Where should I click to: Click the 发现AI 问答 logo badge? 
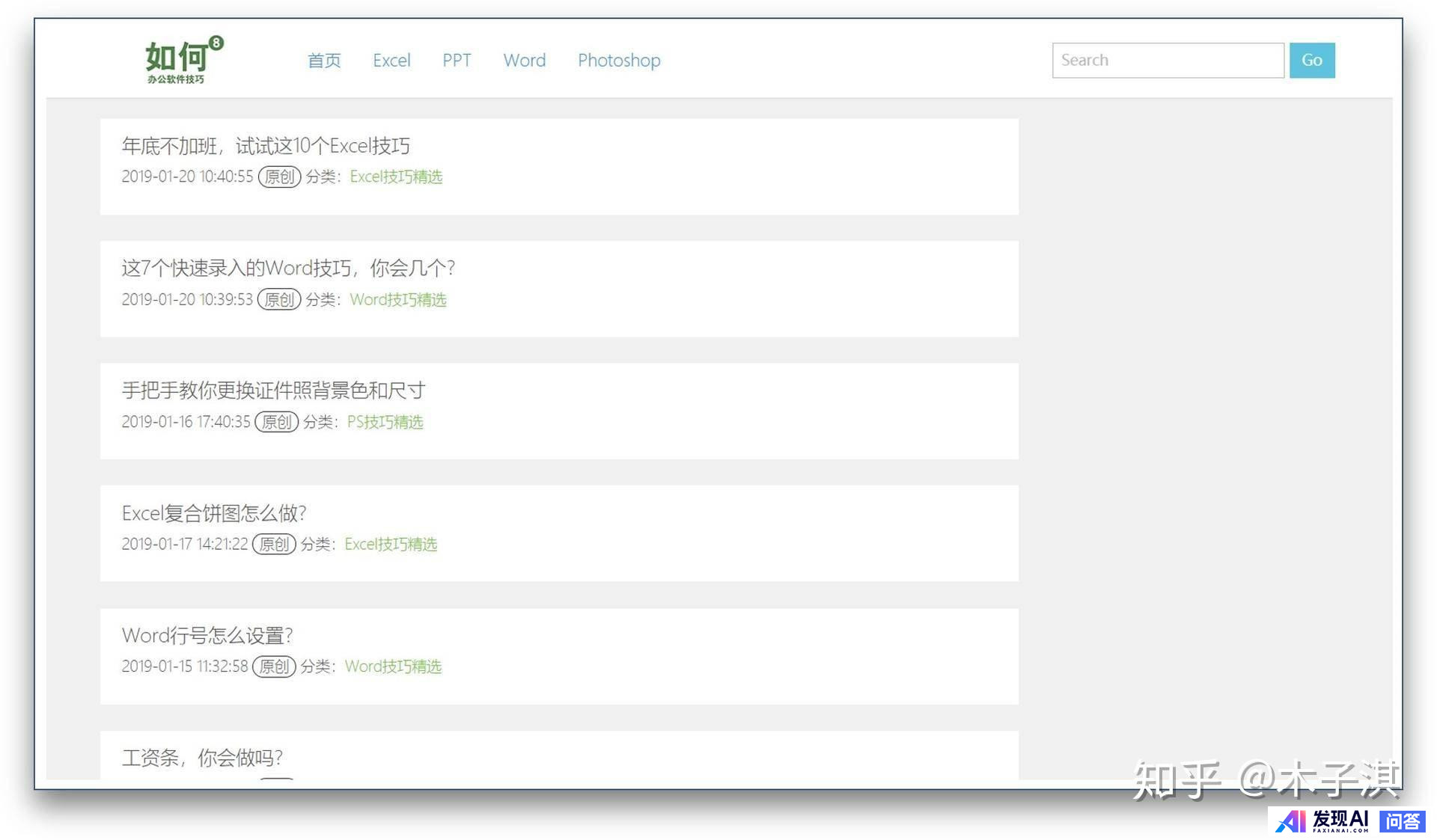(1350, 821)
